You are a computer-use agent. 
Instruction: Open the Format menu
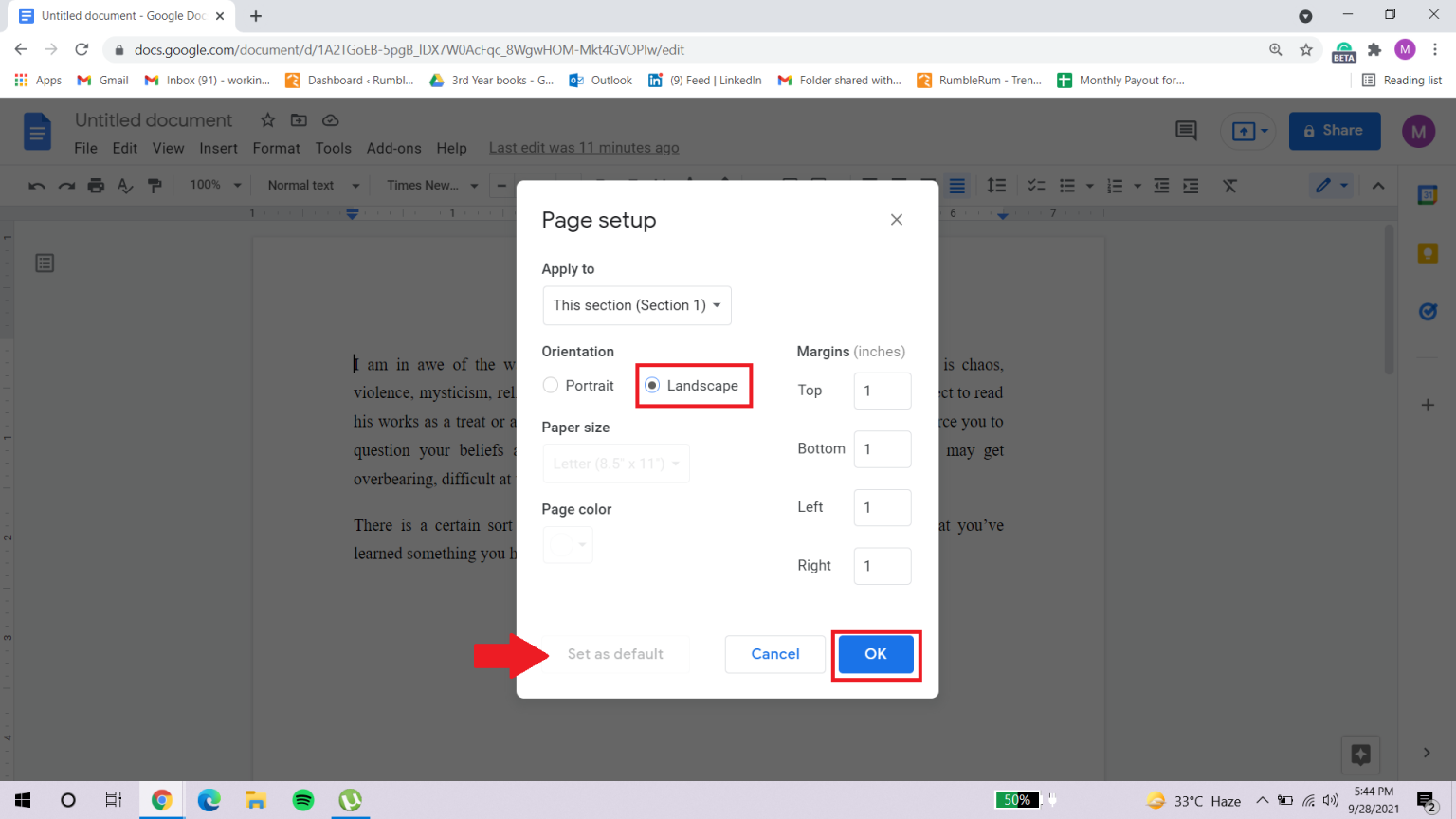275,148
